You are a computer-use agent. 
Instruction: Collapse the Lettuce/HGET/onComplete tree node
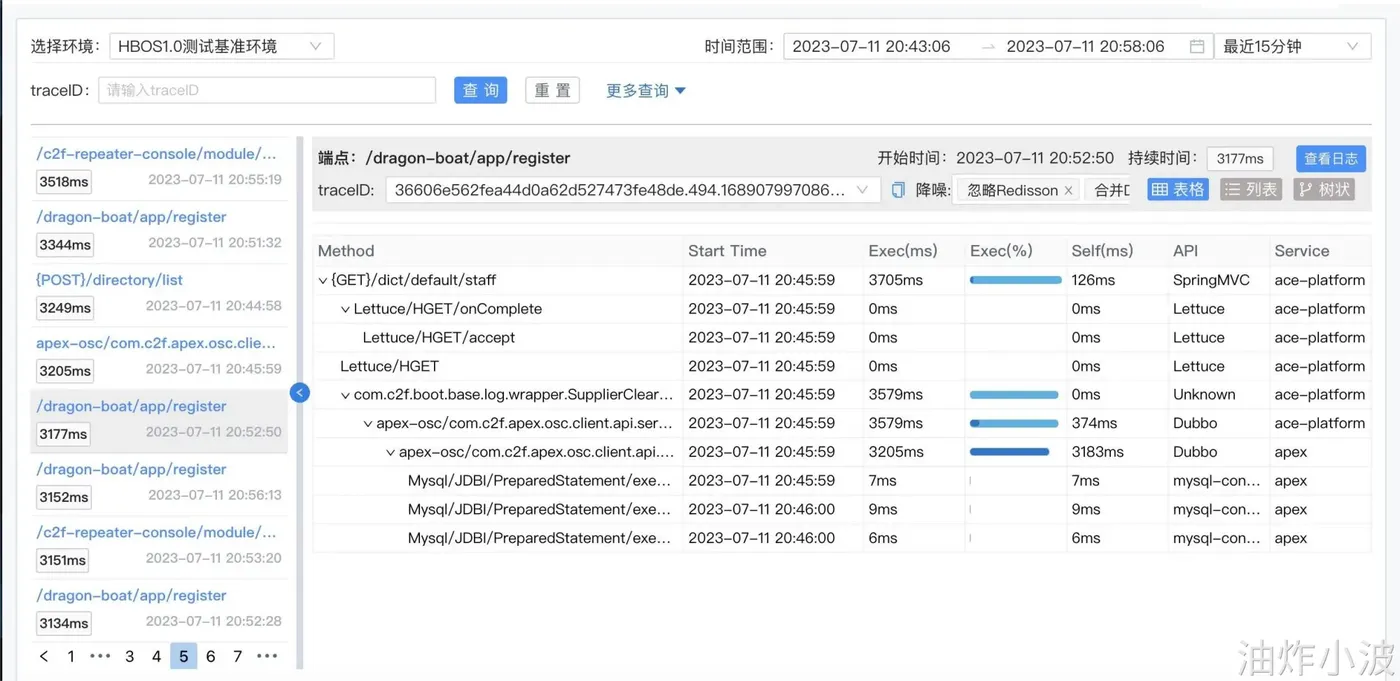[x=345, y=310]
